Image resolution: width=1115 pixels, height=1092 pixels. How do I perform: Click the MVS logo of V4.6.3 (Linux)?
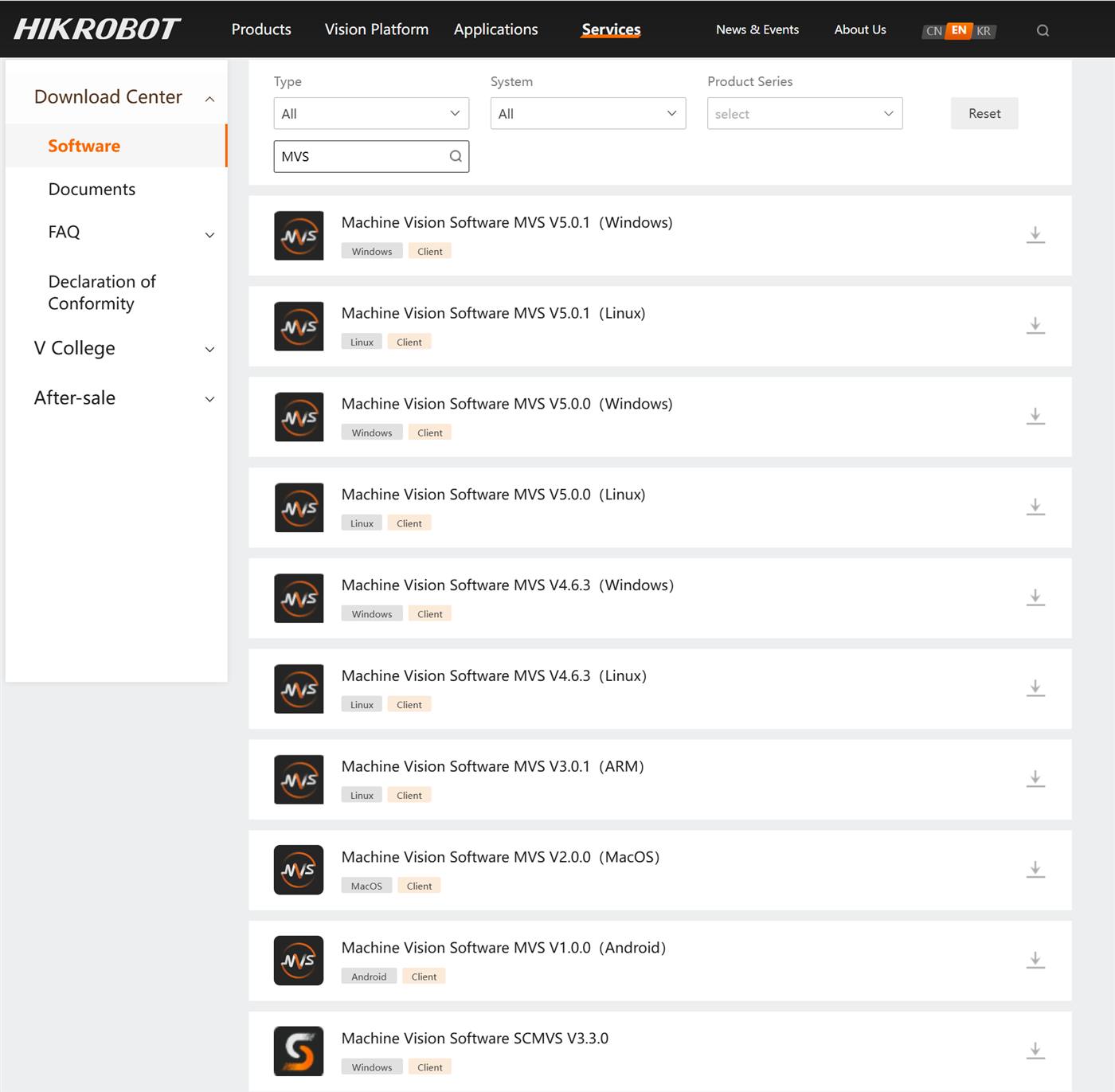(x=299, y=689)
